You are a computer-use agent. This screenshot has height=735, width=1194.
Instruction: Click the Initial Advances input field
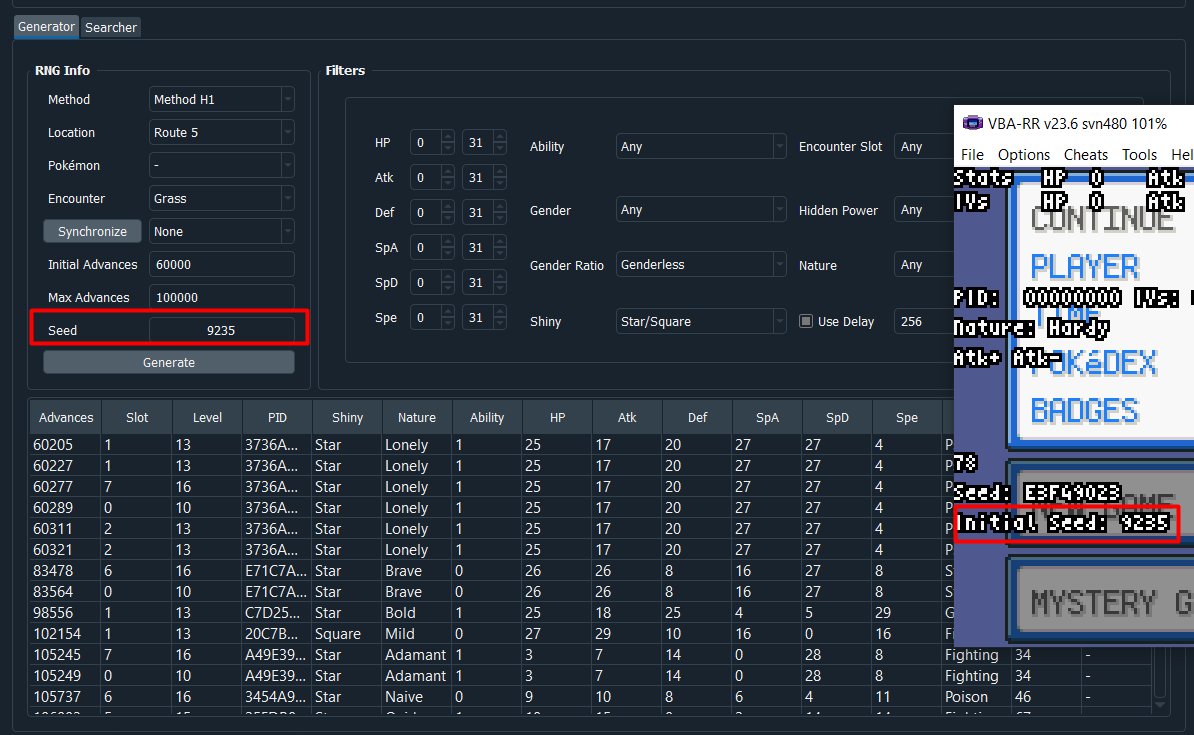click(x=222, y=264)
